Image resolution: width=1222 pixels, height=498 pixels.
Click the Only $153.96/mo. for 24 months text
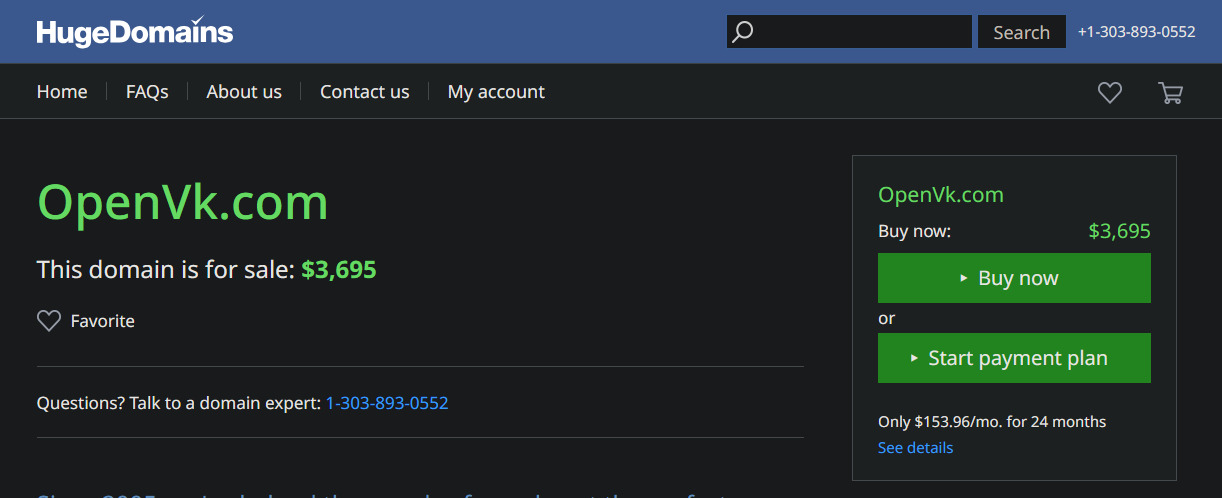[992, 422]
